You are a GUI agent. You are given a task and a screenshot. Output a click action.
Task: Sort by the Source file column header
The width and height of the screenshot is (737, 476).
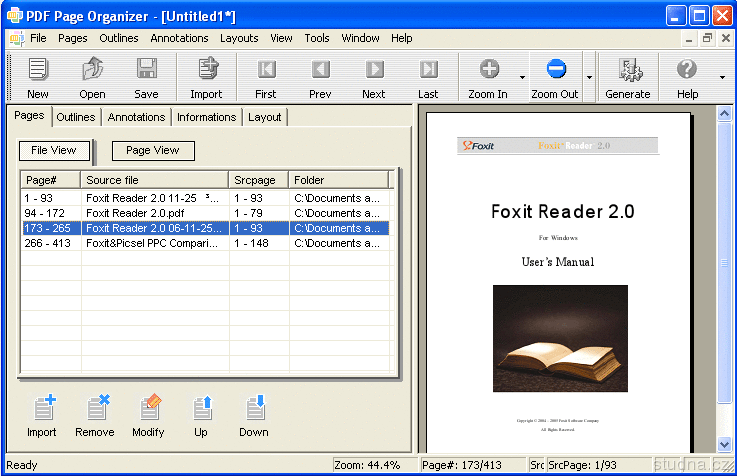(154, 180)
